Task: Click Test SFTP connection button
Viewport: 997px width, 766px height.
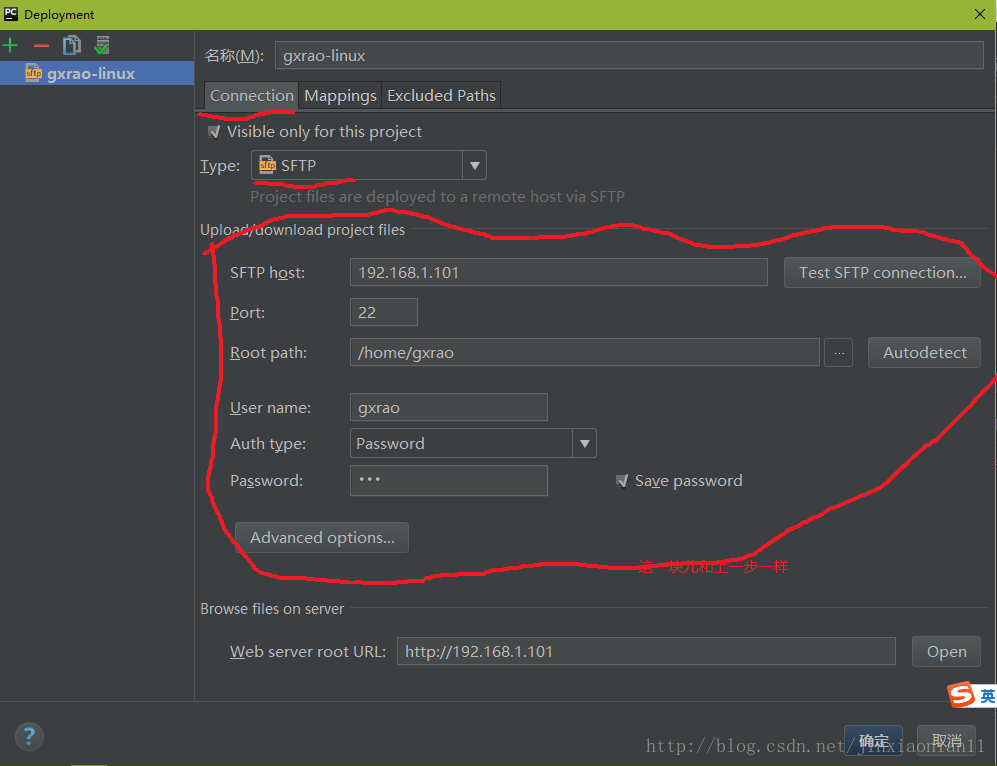Action: tap(882, 273)
